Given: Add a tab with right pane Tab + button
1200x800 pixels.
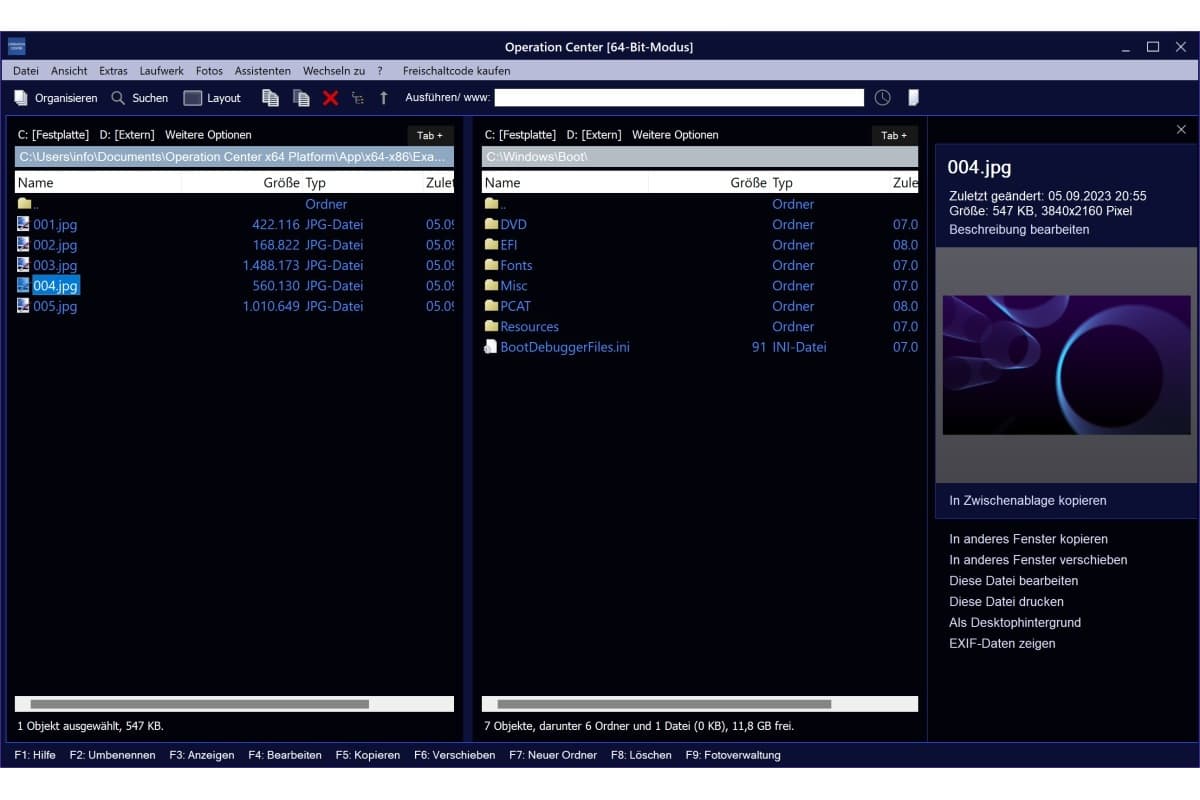Looking at the screenshot, I should coord(894,135).
